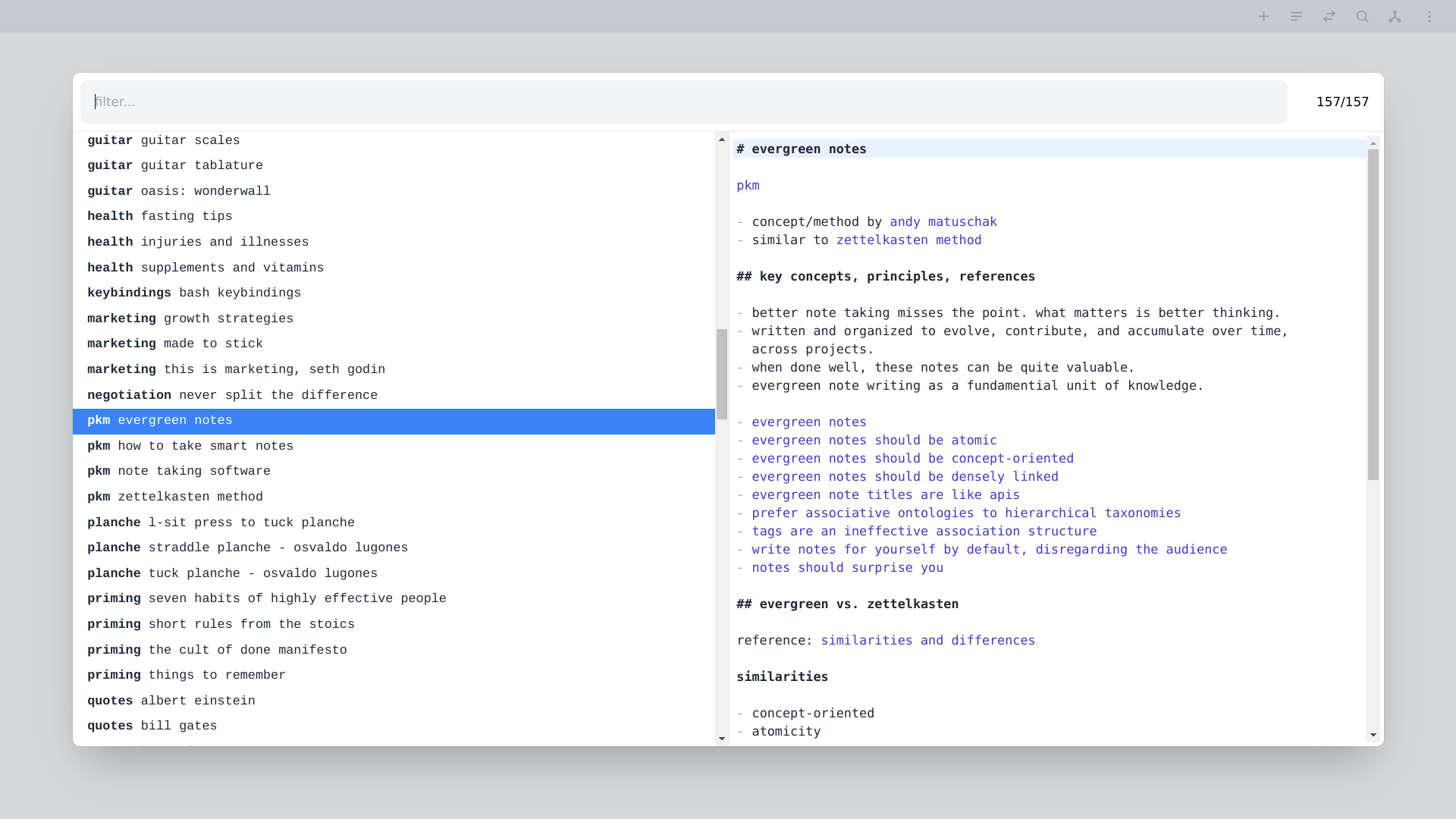The height and width of the screenshot is (819, 1456).
Task: Open the graph nodes icon
Action: click(x=1395, y=17)
